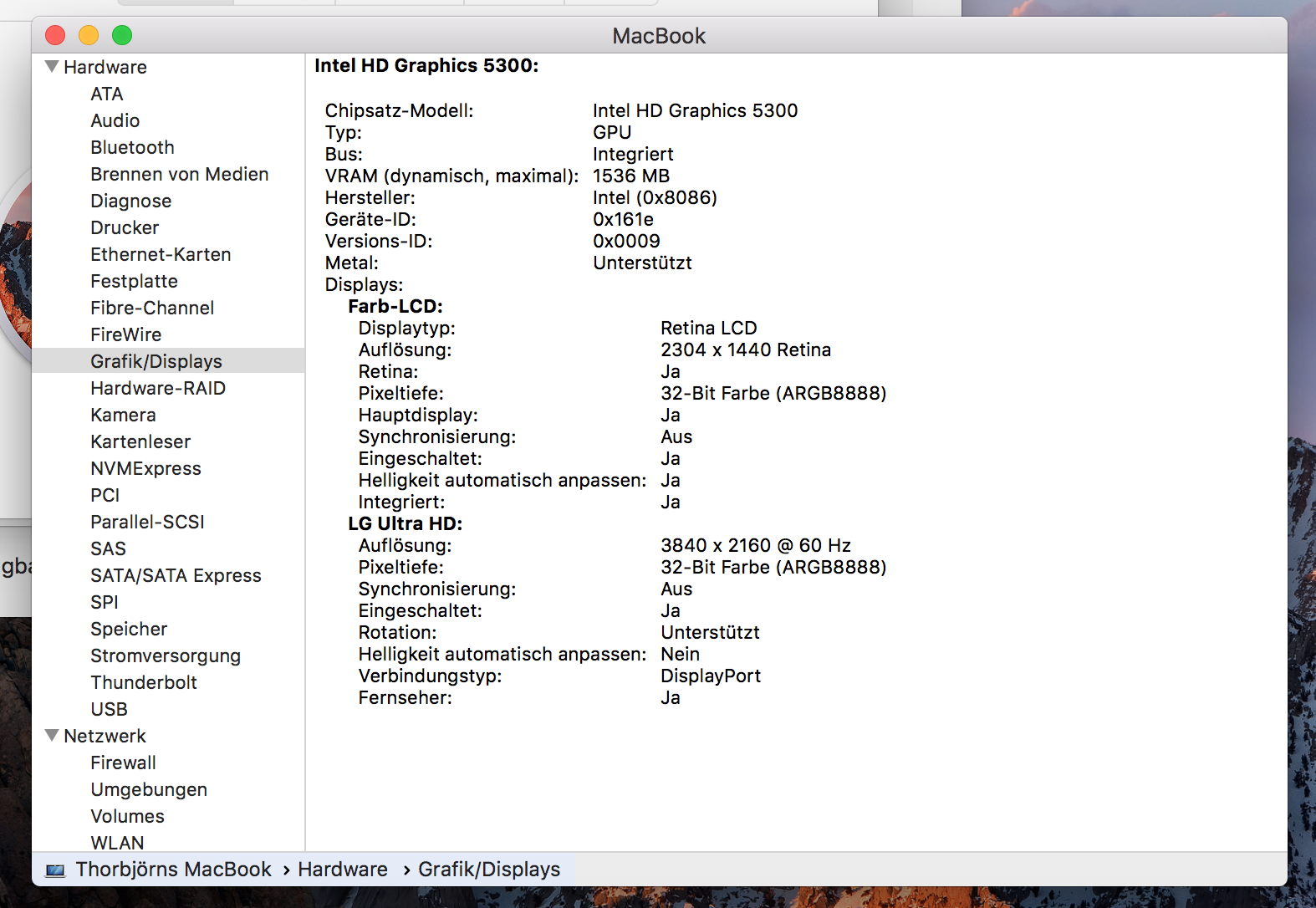The image size is (1316, 908).
Task: Select Drucker in the hardware list
Action: point(125,227)
